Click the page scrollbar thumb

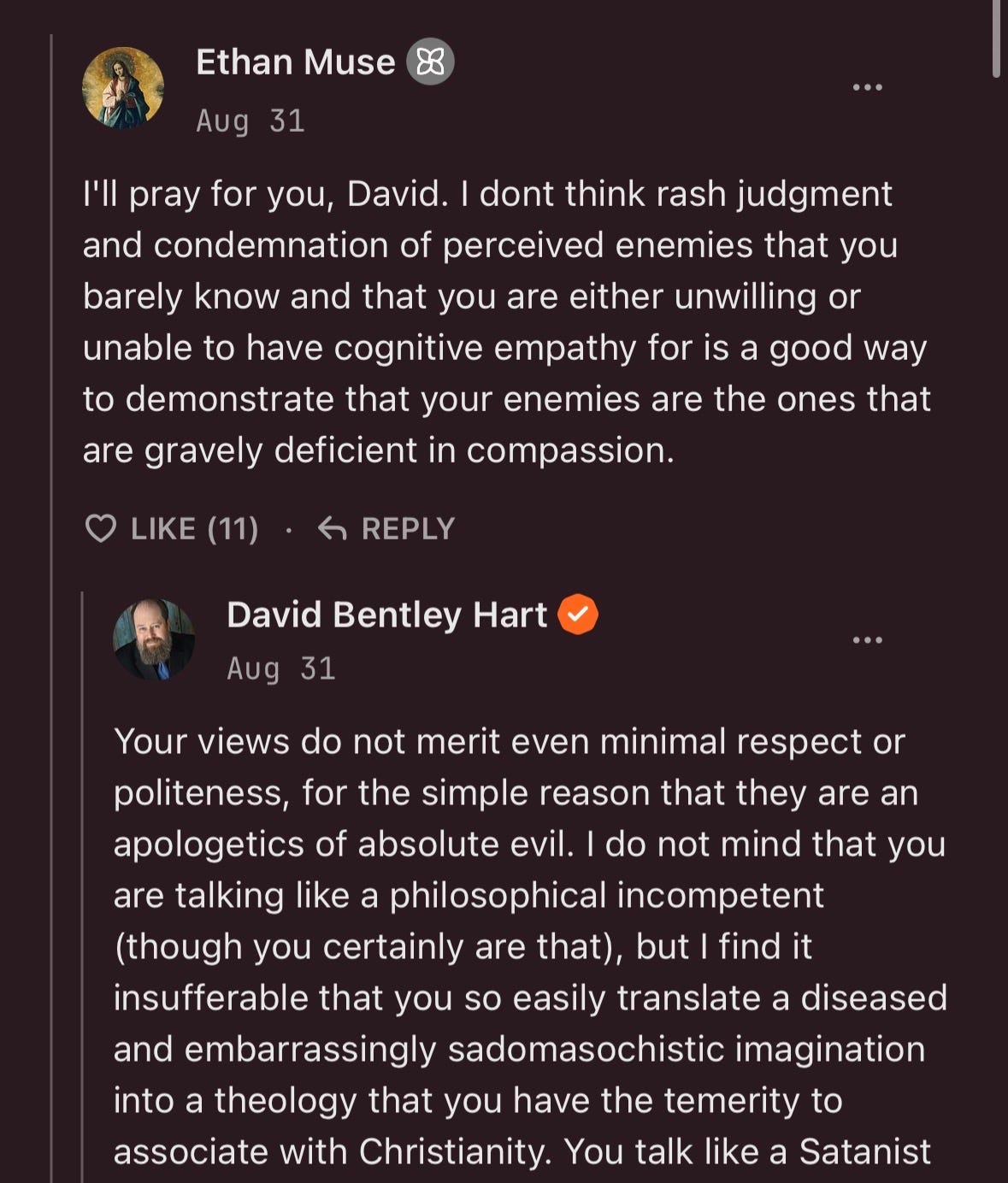[x=996, y=38]
